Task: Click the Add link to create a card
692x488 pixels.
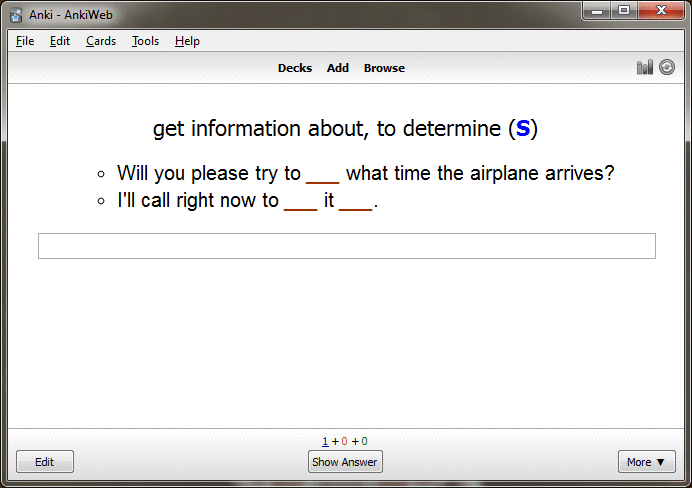Action: click(338, 68)
